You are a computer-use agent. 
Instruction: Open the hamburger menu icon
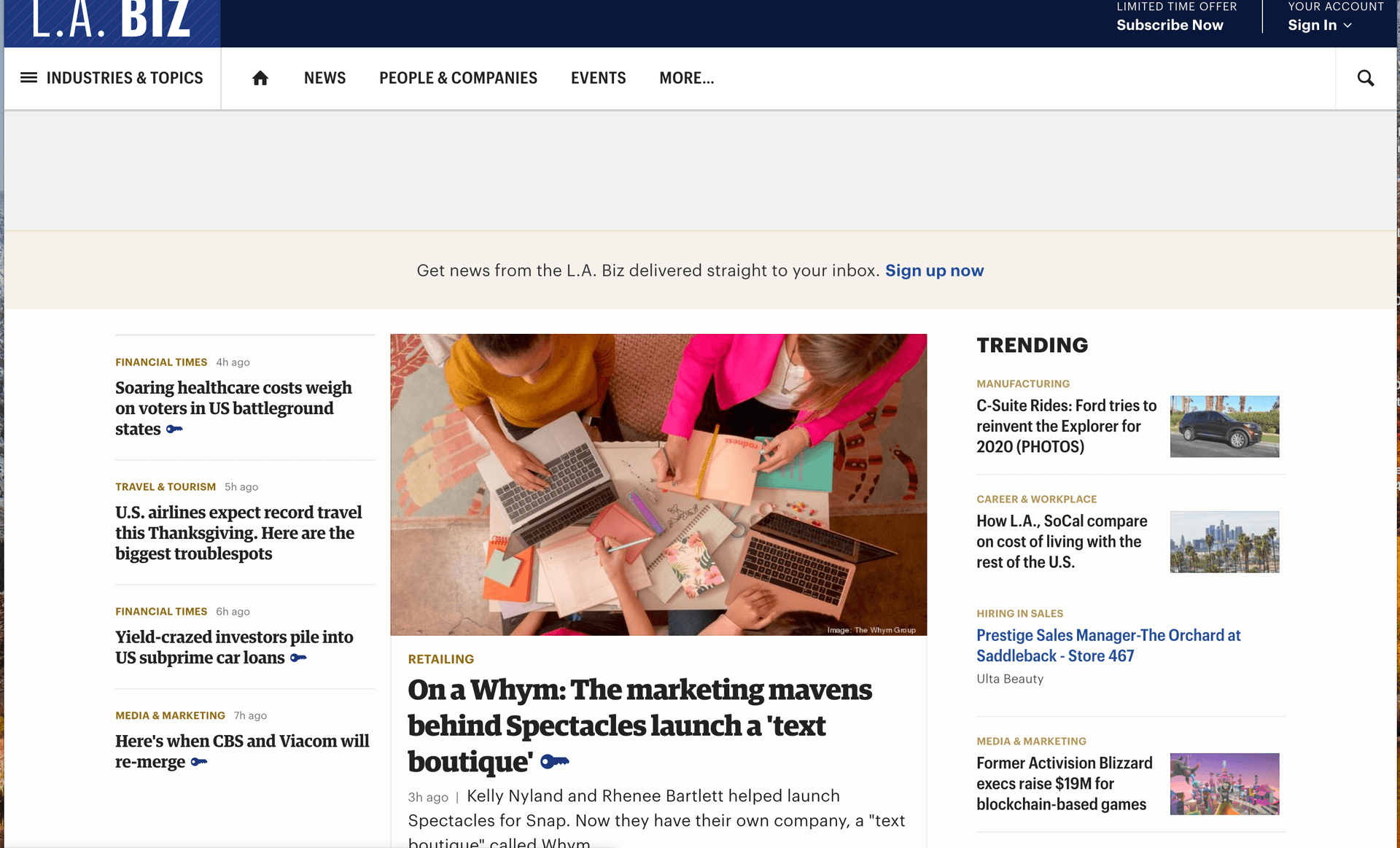tap(28, 78)
